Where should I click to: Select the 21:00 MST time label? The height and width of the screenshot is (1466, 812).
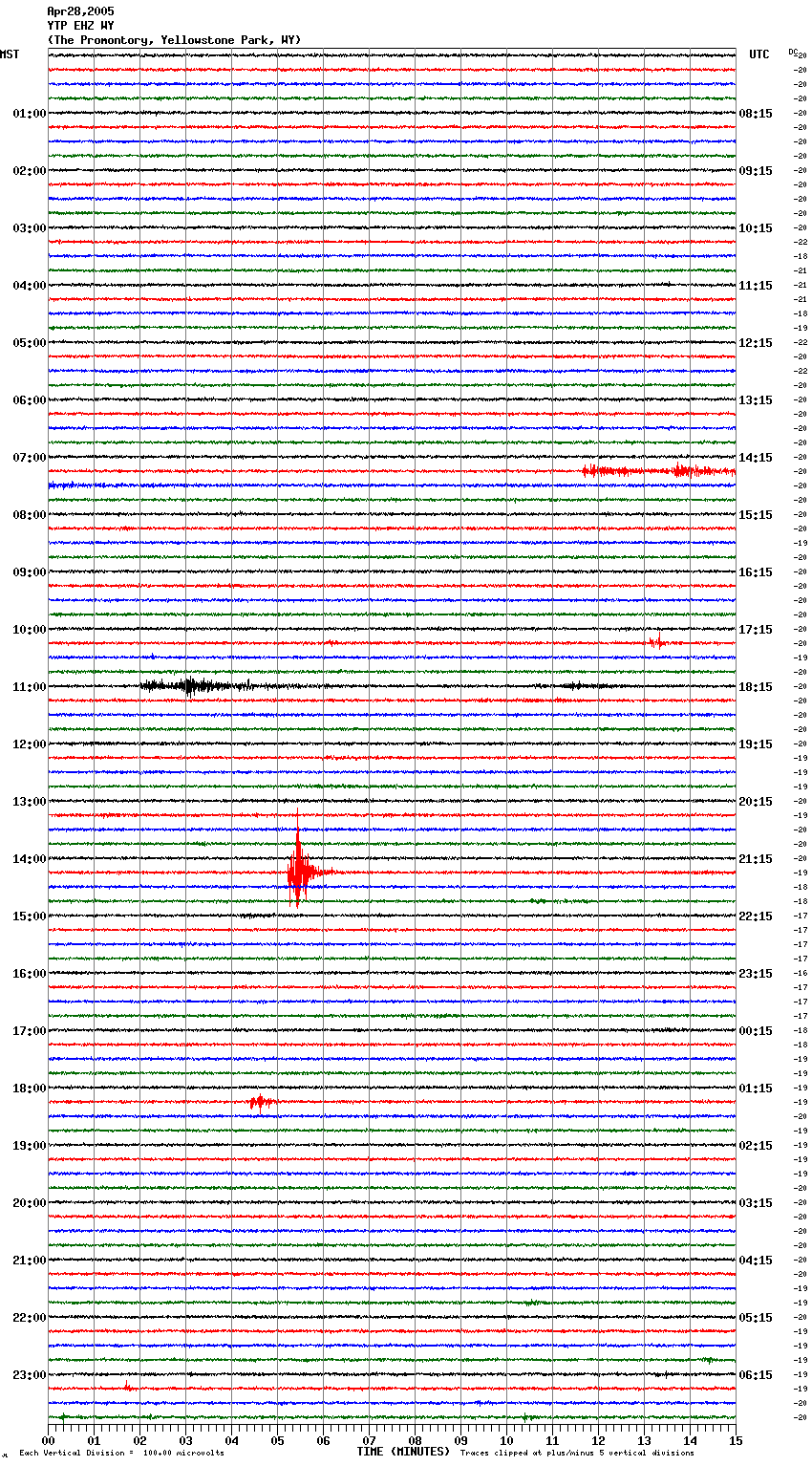point(29,1261)
